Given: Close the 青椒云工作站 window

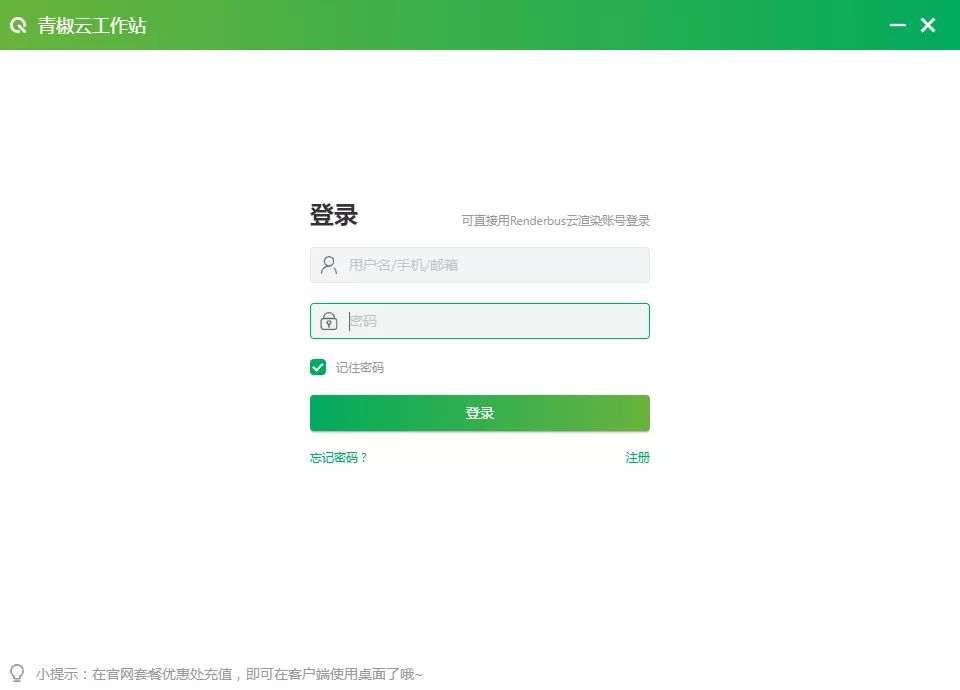Looking at the screenshot, I should click(928, 25).
